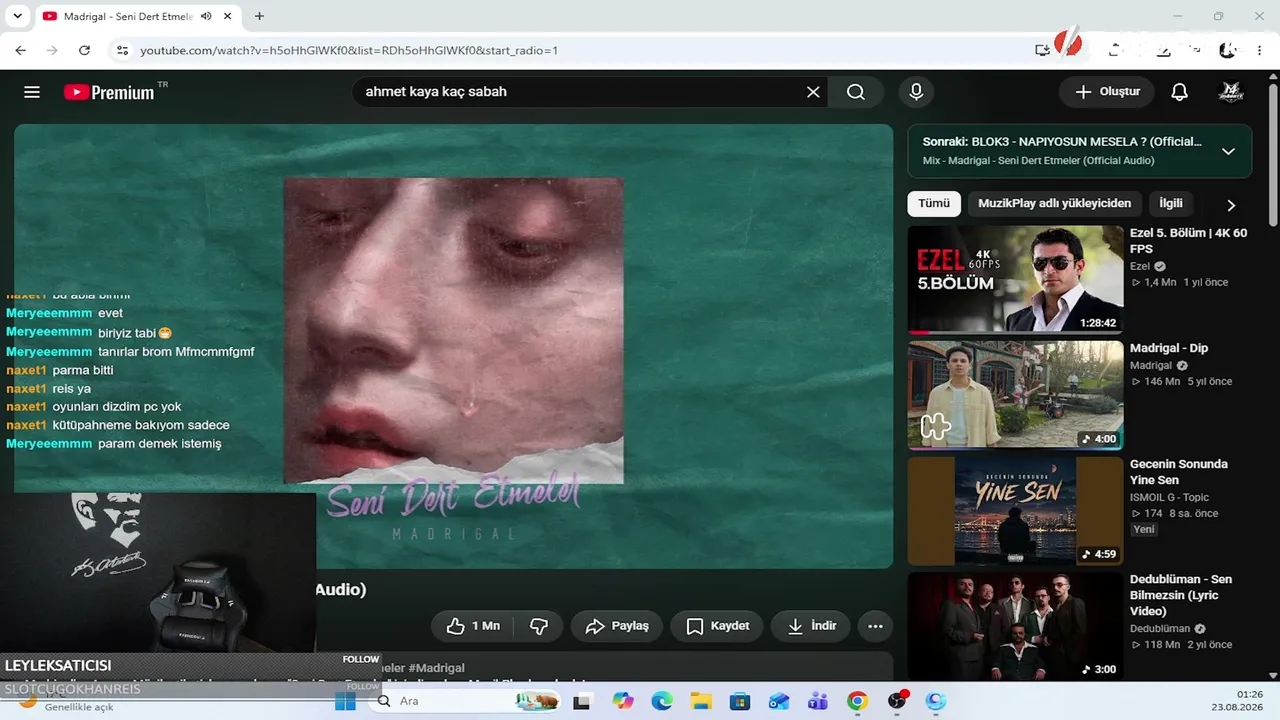The image size is (1280, 720).
Task: Open the Windows Start menu
Action: click(345, 701)
